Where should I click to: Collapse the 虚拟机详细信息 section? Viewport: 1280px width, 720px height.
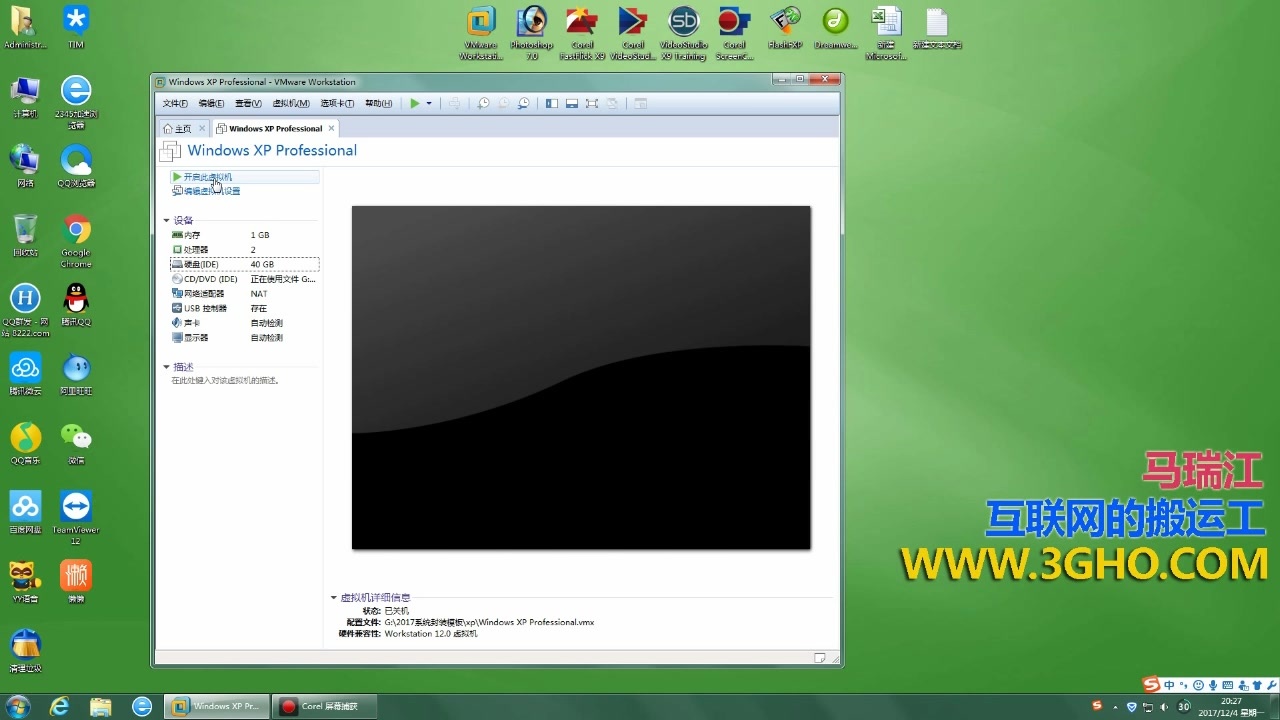(x=334, y=597)
